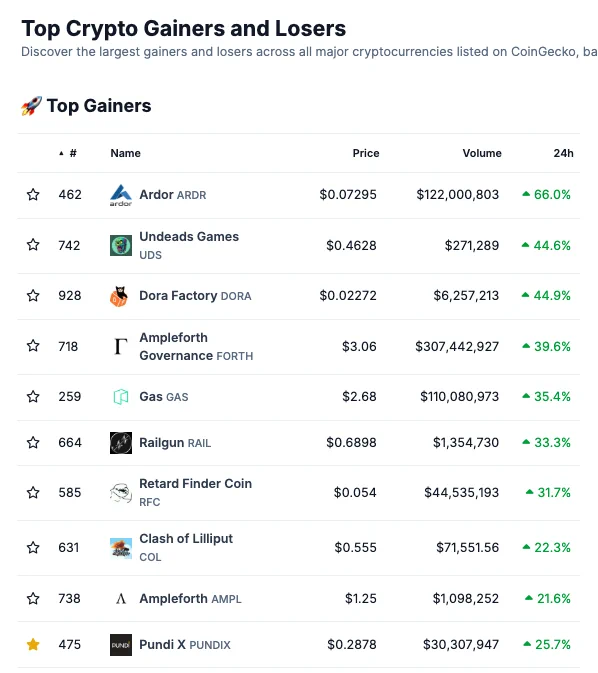Click the Clash of Lilliput logo icon

tap(121, 548)
